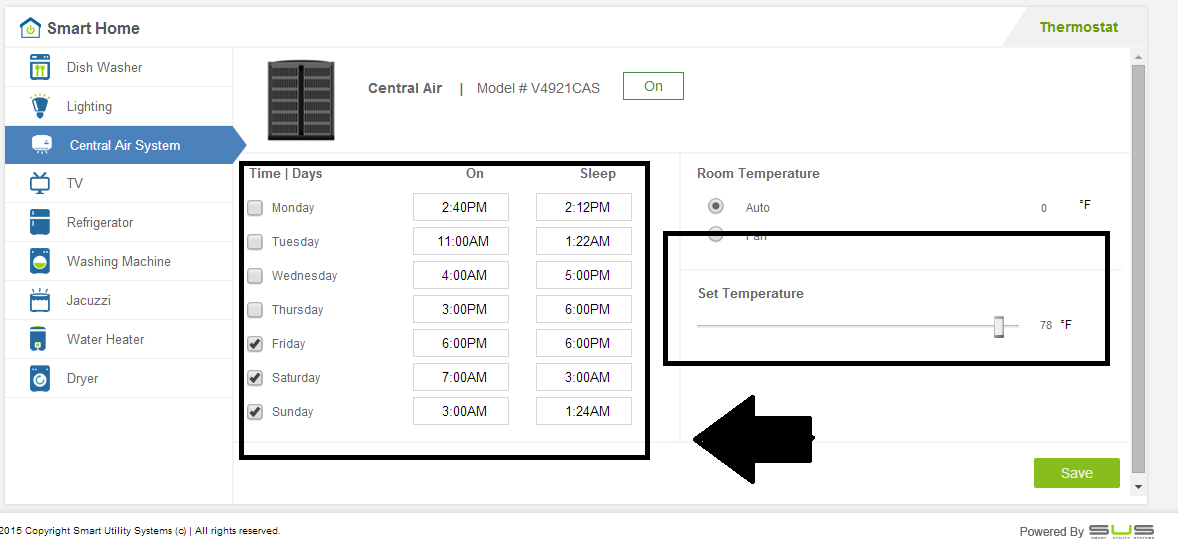Uncheck the Friday schedule checkbox

tap(255, 344)
